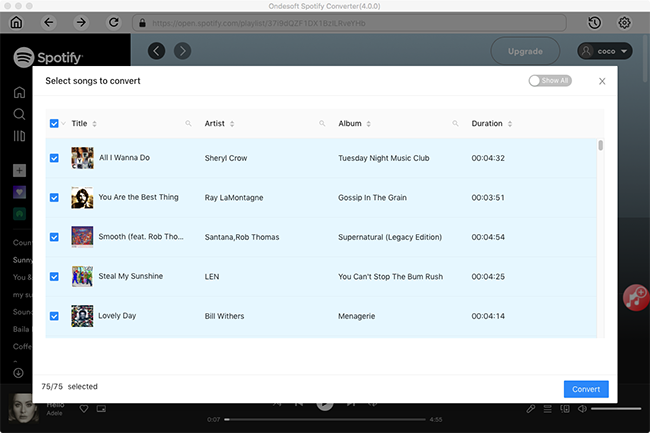Viewport: 650px width, 433px height.
Task: Click the Steal My Sunshine album thumbnail
Action: [82, 276]
